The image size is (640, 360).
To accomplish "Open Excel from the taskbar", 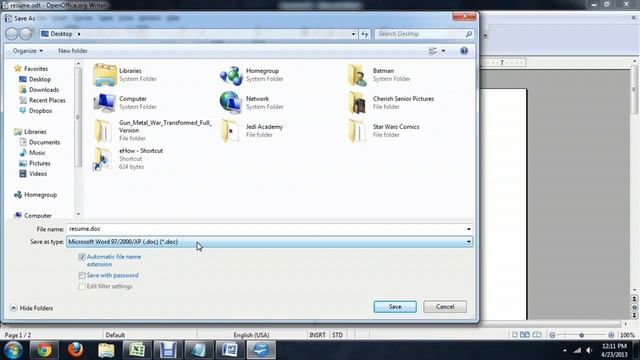I will (x=137, y=350).
